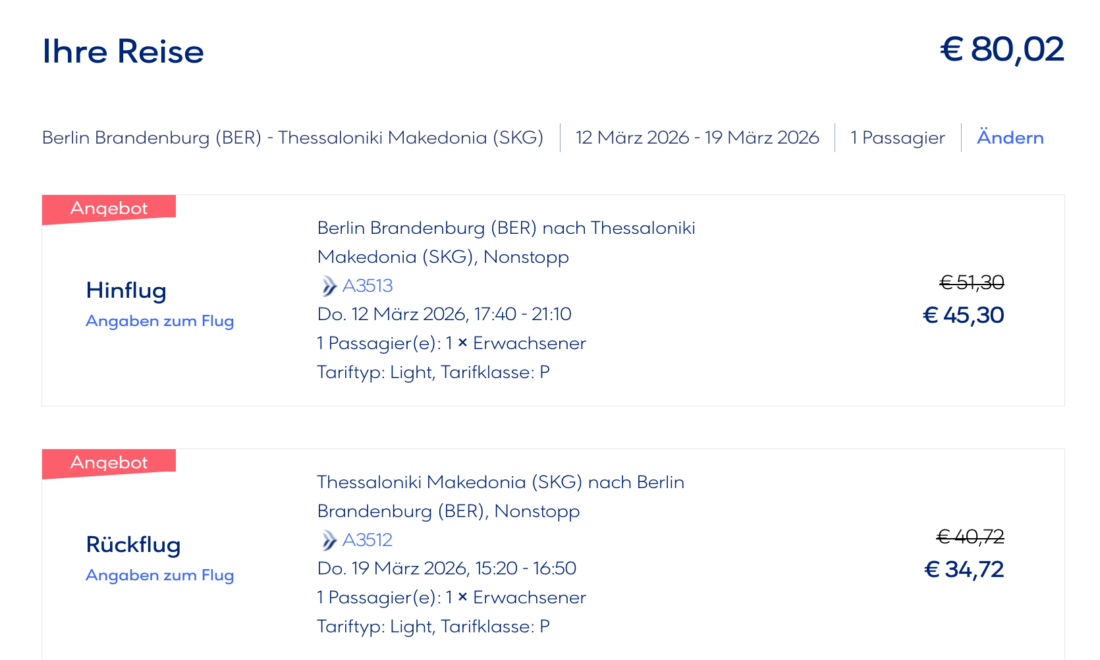This screenshot has height=660, width=1100.
Task: Select the Hinflug discounted price € 45,30
Action: 963,316
